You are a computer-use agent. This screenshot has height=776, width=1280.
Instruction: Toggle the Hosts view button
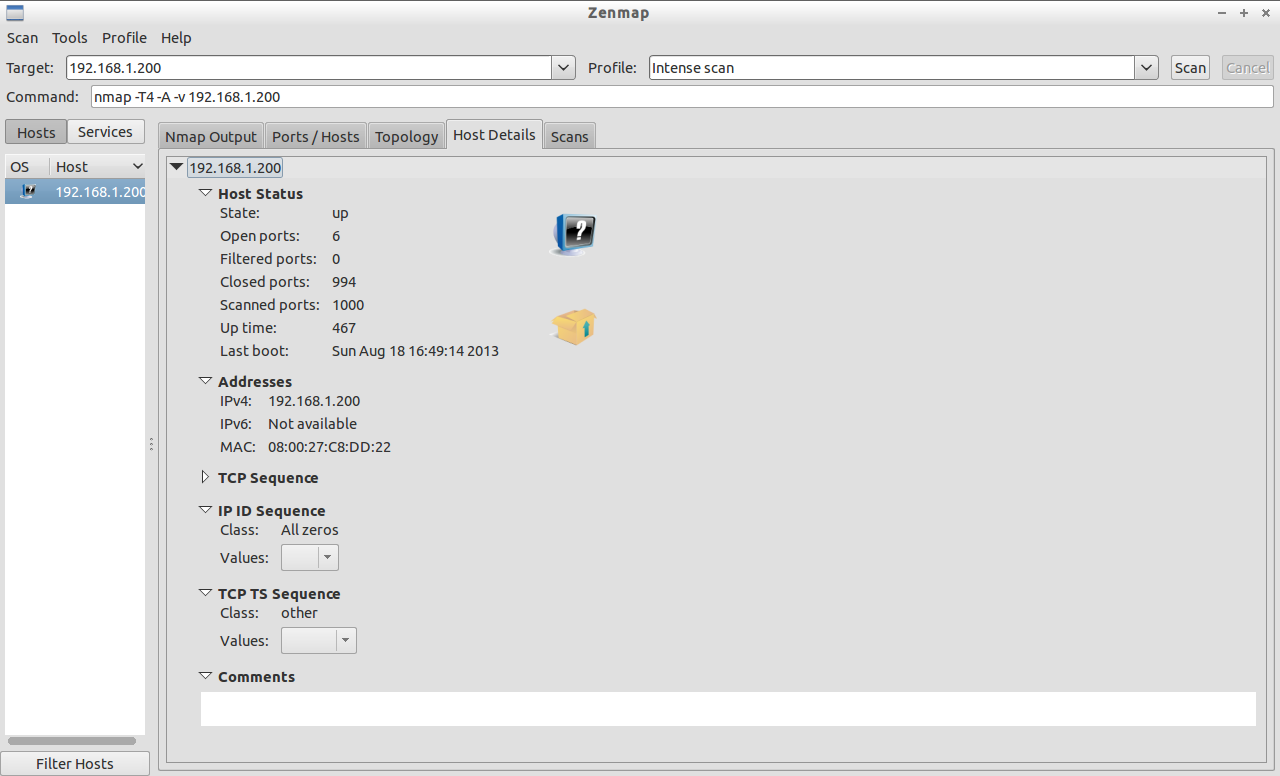click(x=36, y=132)
